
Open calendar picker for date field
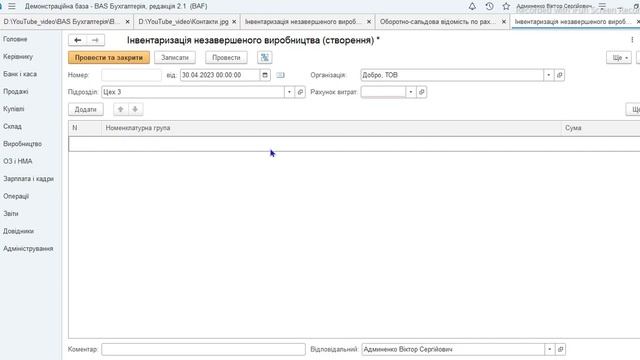(x=265, y=75)
